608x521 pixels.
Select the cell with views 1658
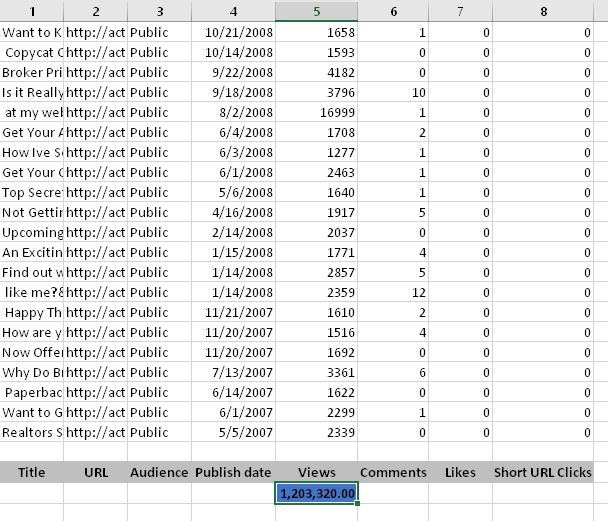[x=316, y=32]
